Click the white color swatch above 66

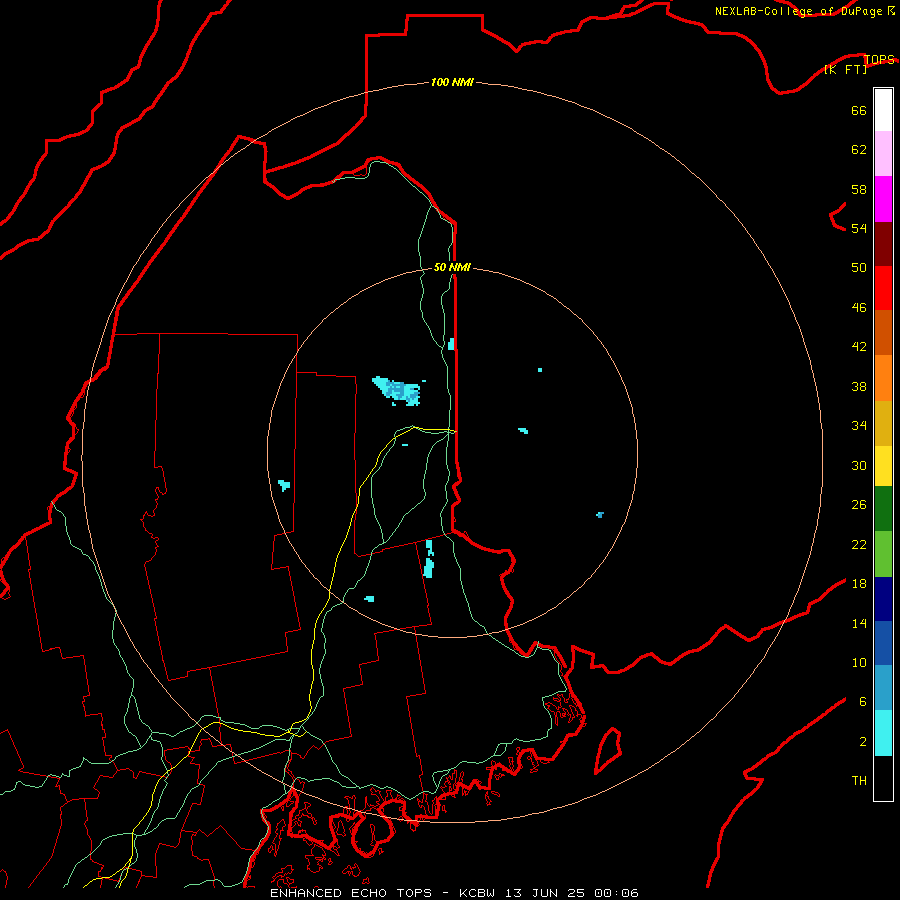coord(883,110)
